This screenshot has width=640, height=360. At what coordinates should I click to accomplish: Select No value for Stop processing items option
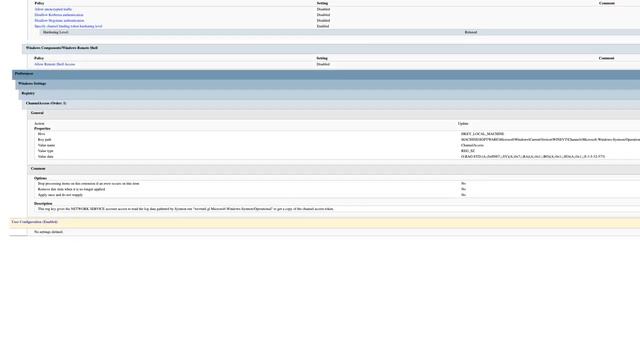[463, 184]
